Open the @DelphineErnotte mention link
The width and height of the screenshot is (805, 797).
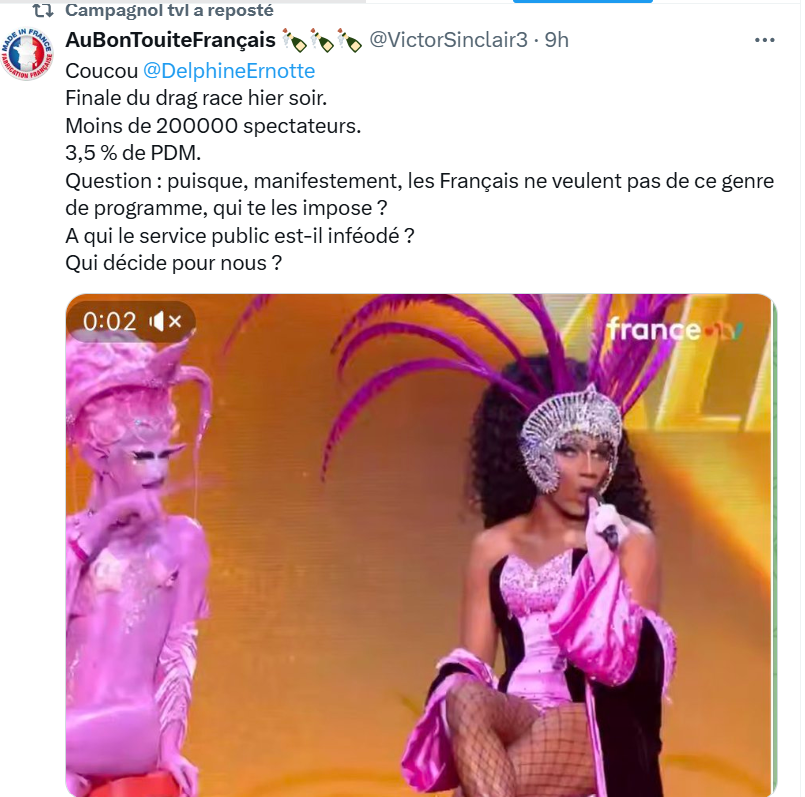point(228,71)
